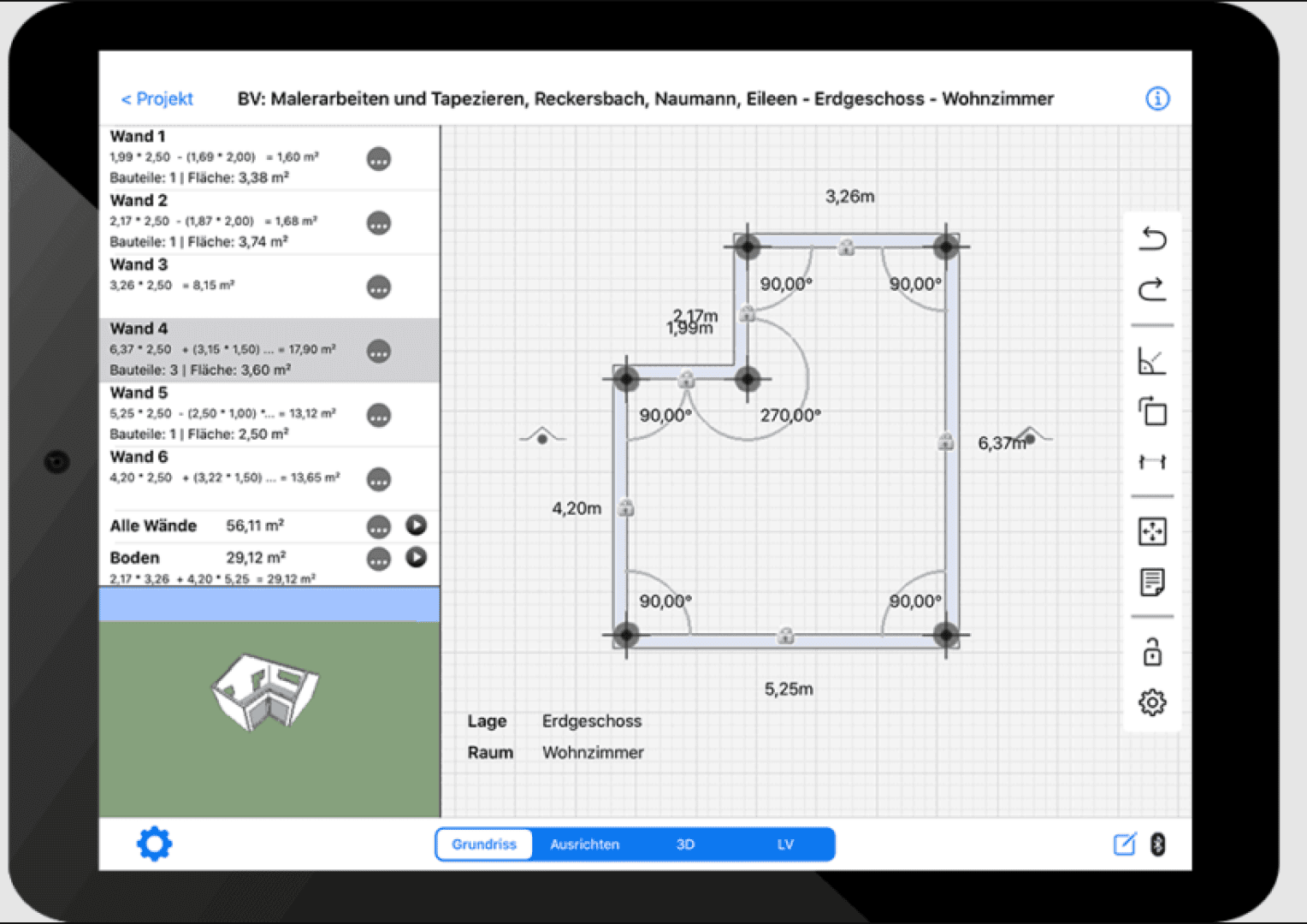Toggle lock on the 1,99m wall
The width and height of the screenshot is (1307, 924).
(x=686, y=379)
